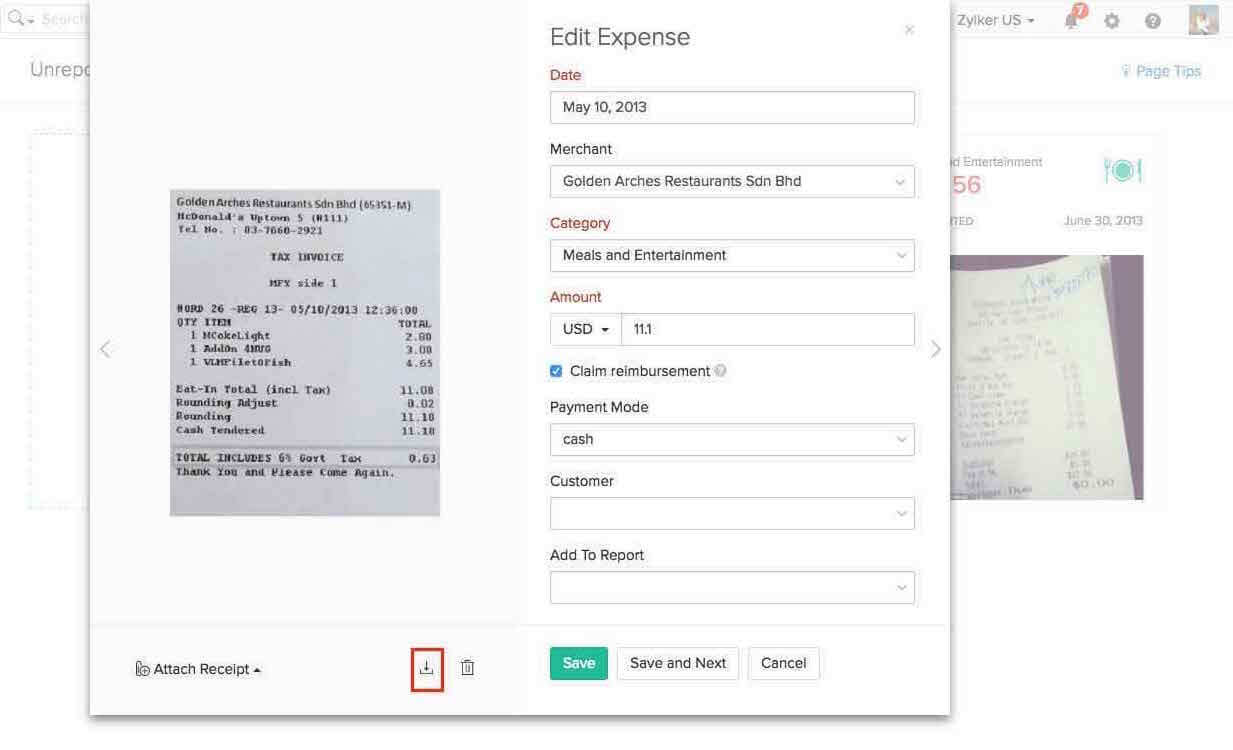Open Zylker US organization switcher
The image size is (1233, 750).
[995, 20]
